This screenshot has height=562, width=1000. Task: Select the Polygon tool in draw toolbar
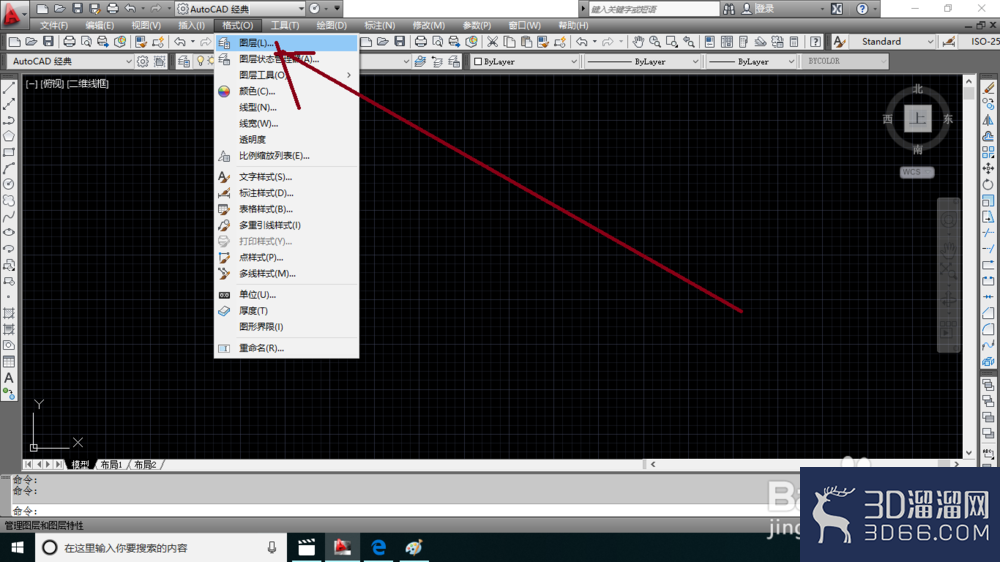(9, 136)
